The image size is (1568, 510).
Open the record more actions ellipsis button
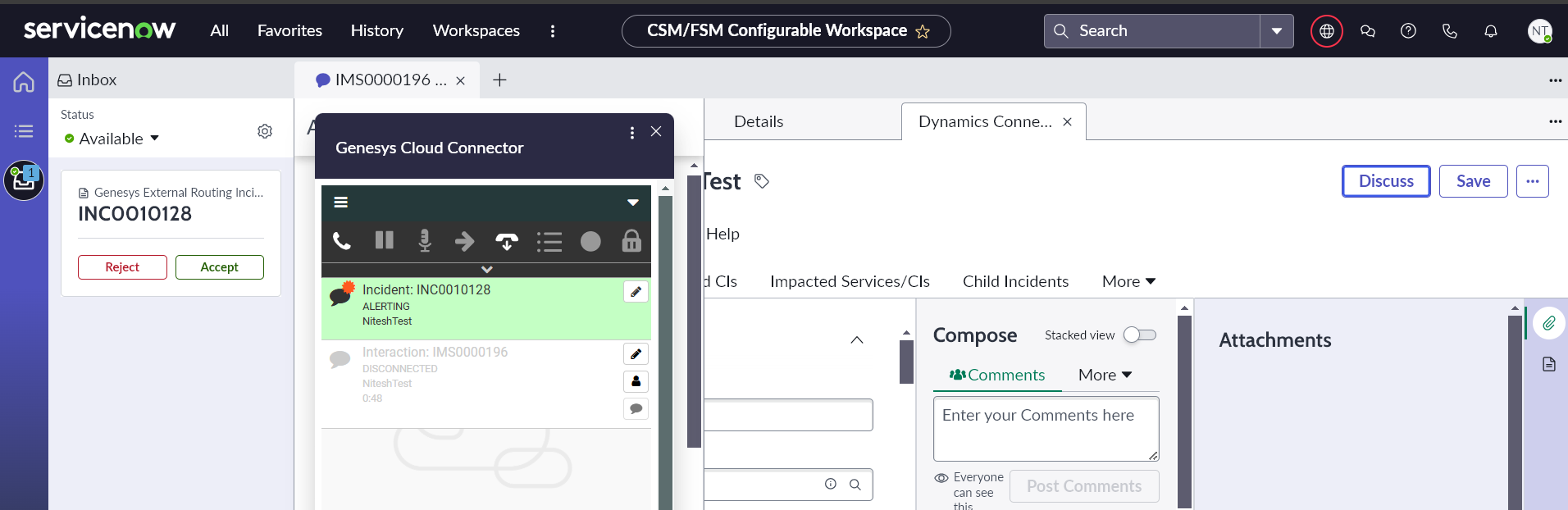tap(1533, 181)
